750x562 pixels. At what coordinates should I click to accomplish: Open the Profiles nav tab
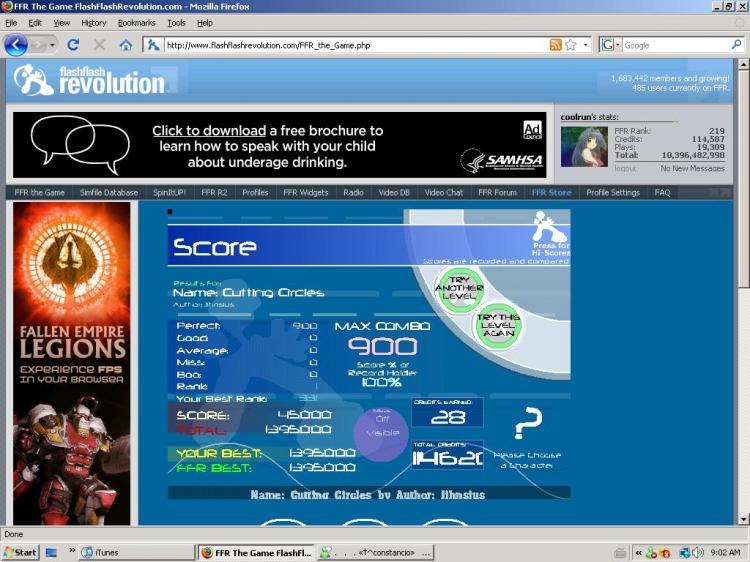click(255, 192)
